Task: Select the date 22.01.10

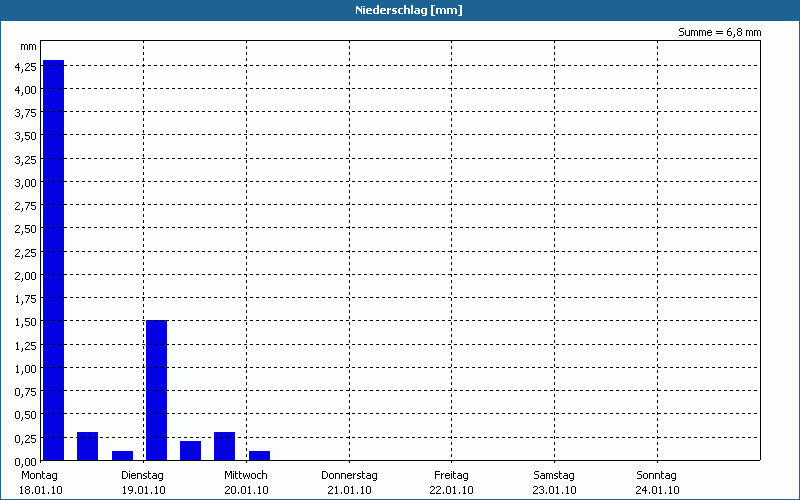Action: click(452, 491)
